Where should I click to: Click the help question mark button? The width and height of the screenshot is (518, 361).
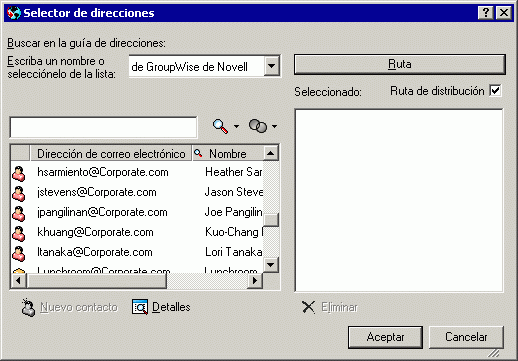coord(486,13)
